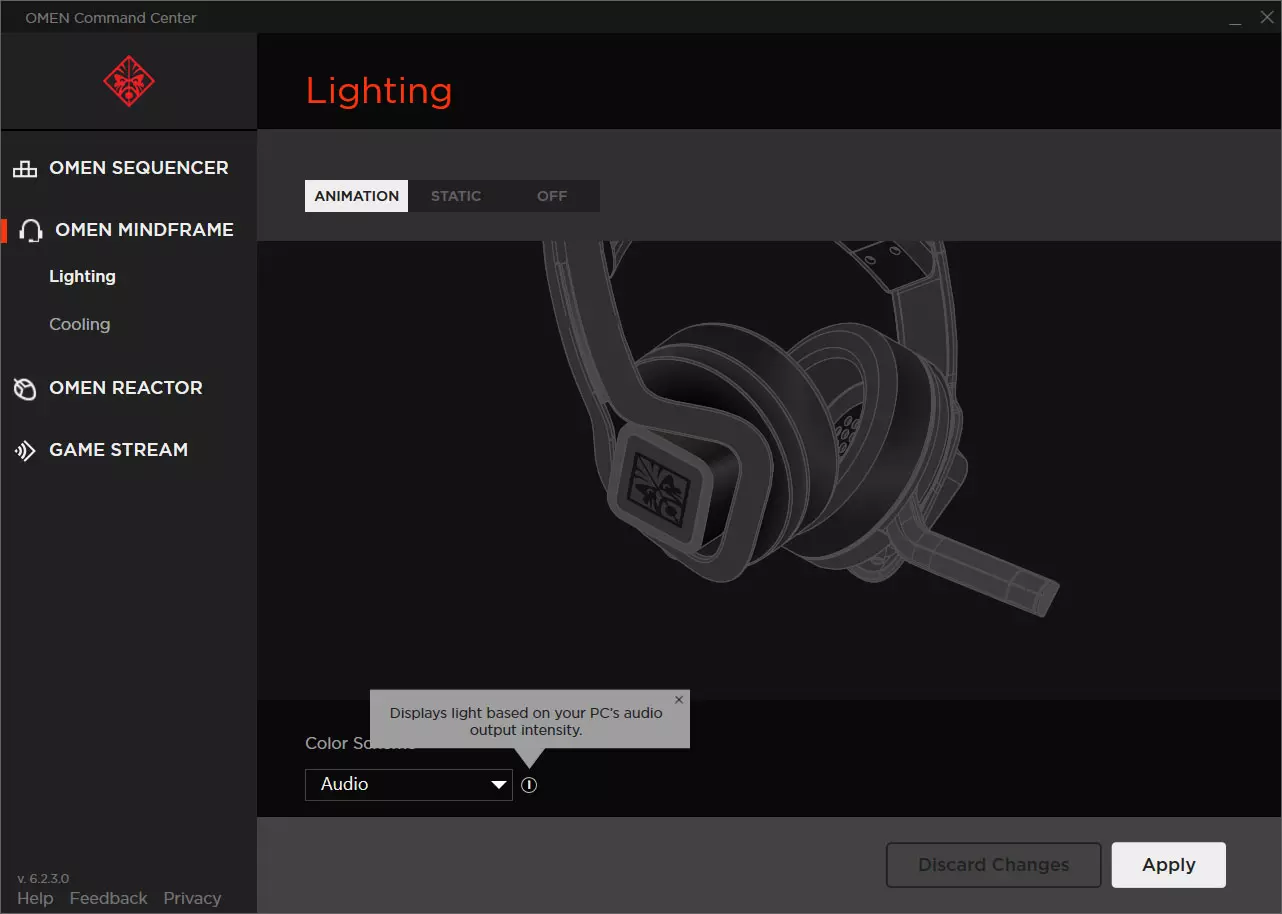The width and height of the screenshot is (1282, 914).
Task: Open the Help link
Action: (35, 898)
